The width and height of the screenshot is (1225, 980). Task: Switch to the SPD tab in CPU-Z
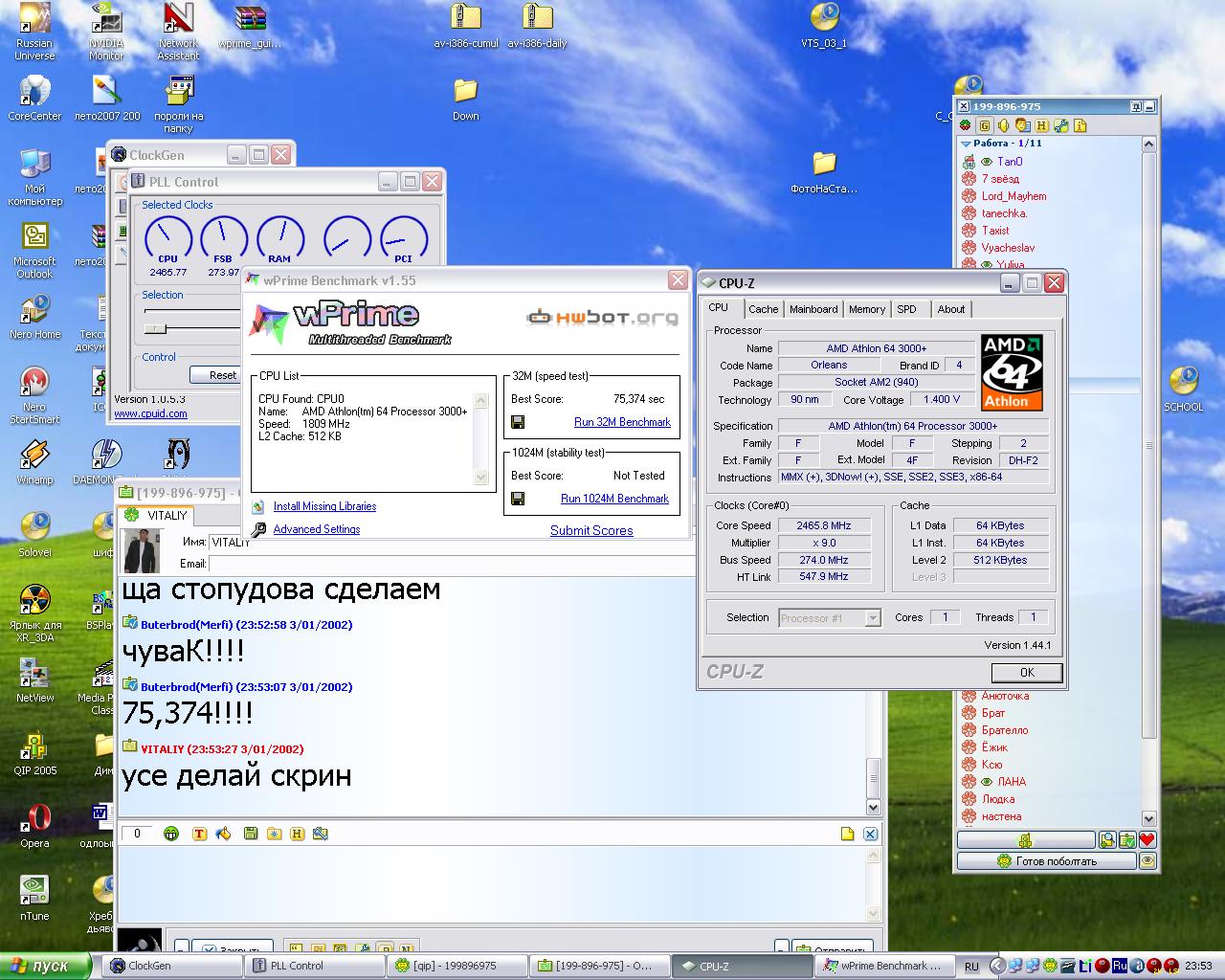point(907,309)
